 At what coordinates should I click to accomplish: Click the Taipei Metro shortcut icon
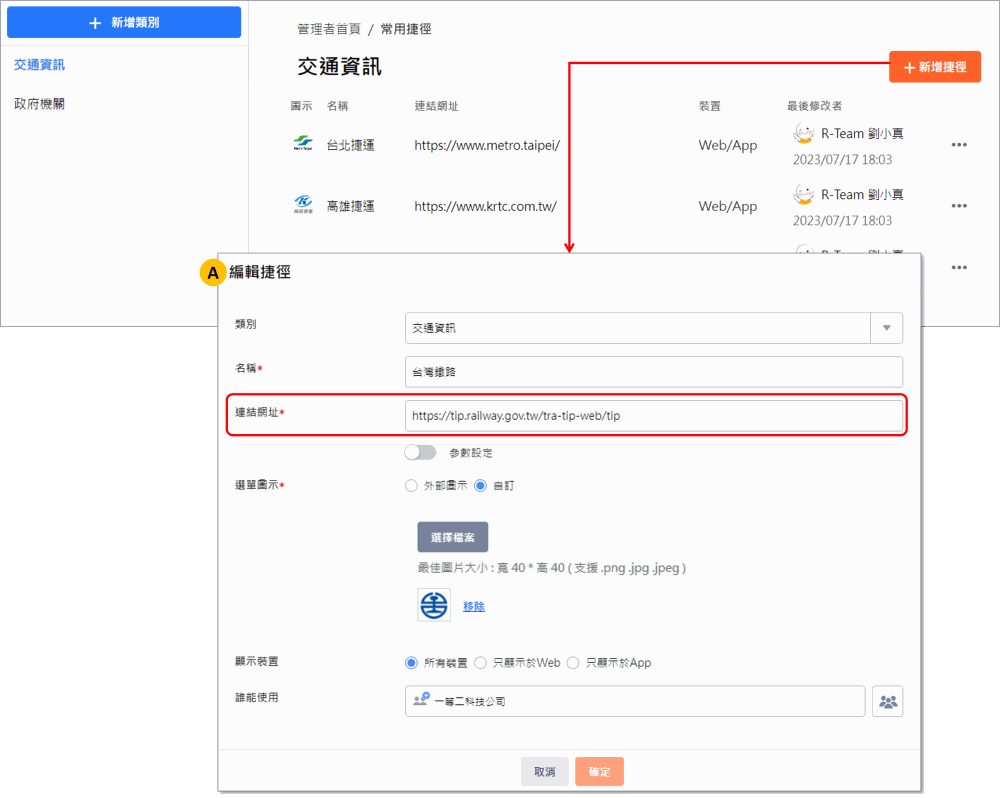click(302, 145)
